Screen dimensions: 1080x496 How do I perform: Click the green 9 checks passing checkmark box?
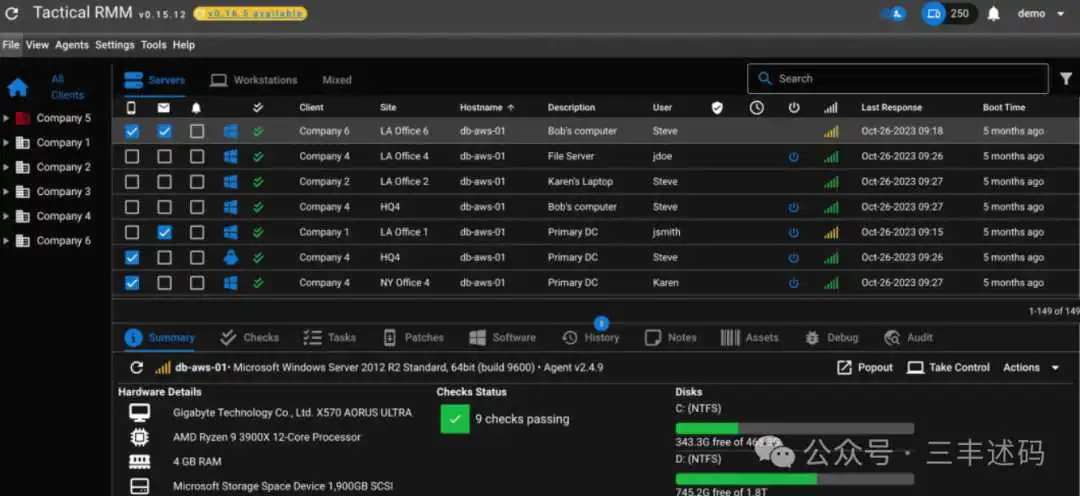(455, 419)
